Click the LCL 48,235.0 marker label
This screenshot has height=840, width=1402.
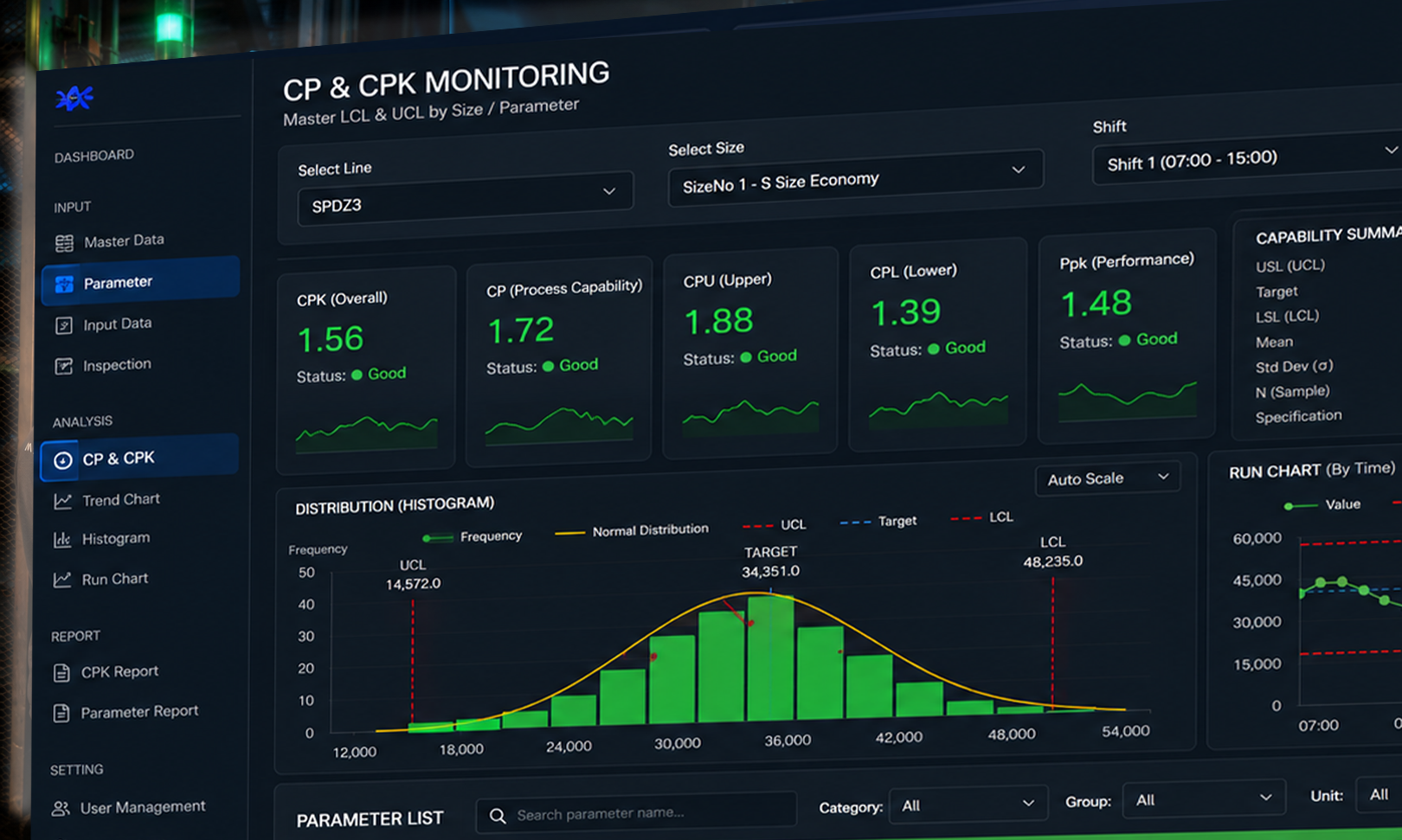coord(1052,552)
